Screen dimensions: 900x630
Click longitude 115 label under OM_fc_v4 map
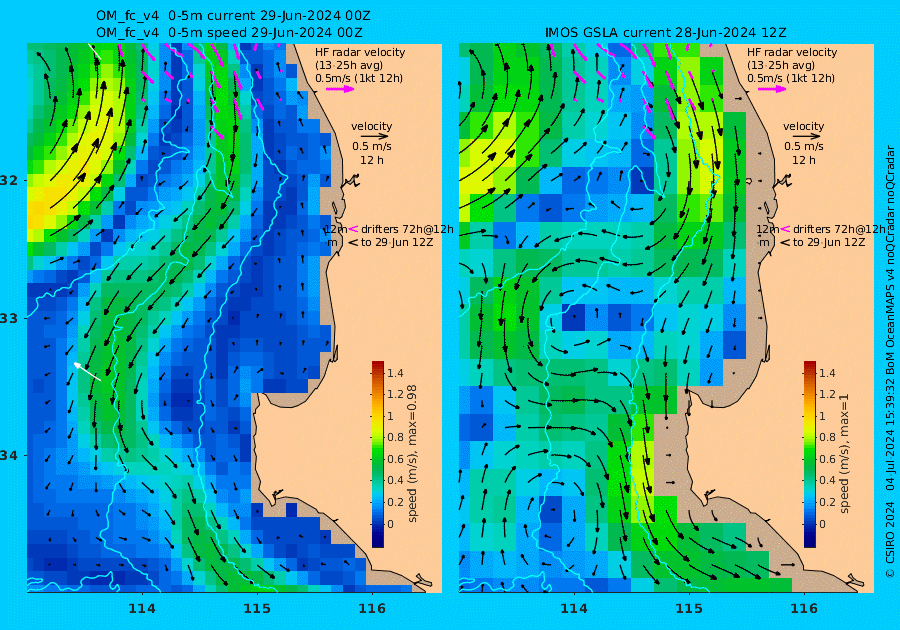pos(257,609)
